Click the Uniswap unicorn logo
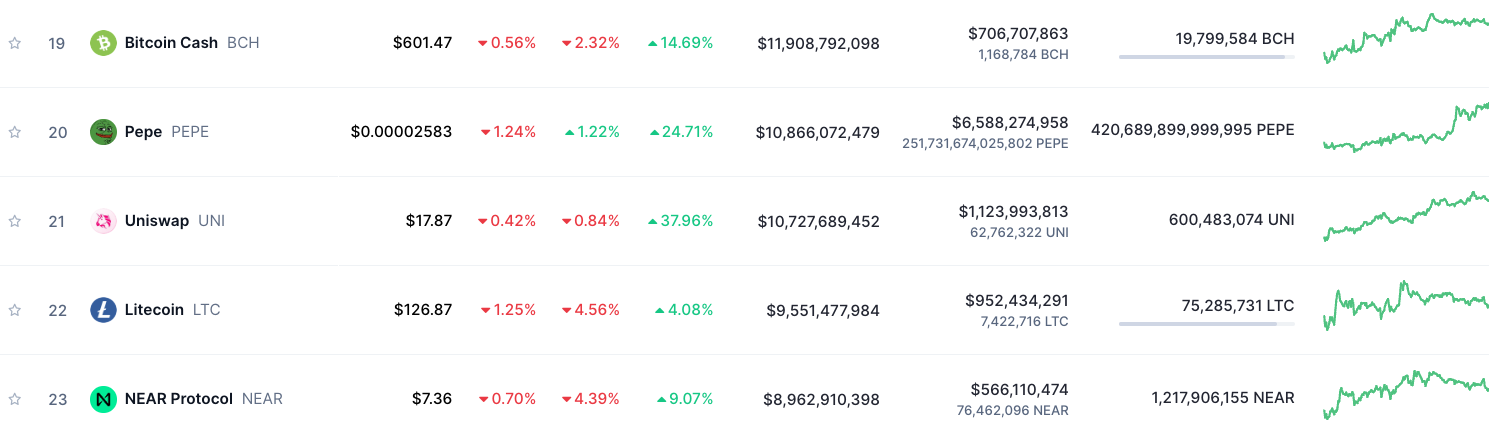The height and width of the screenshot is (442, 1512). 103,221
